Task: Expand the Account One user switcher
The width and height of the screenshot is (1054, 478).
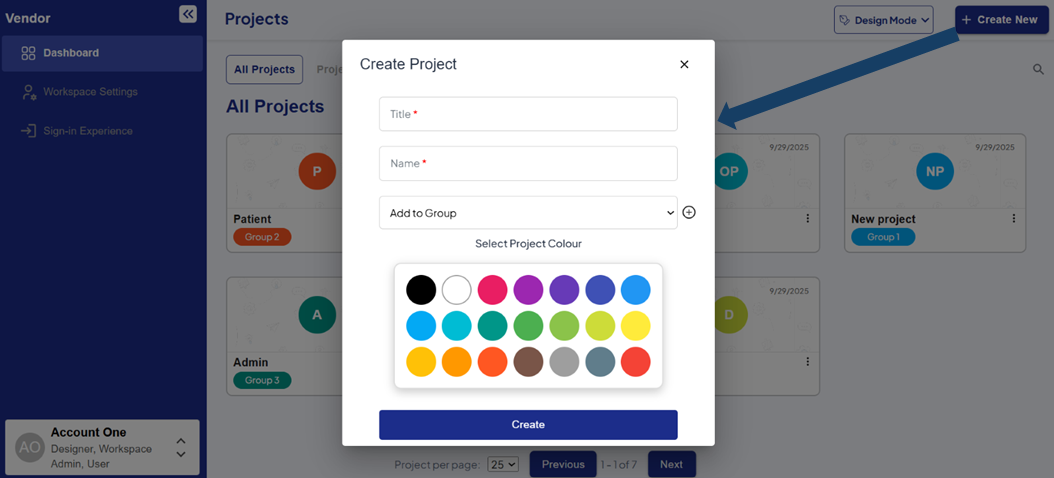Action: (181, 447)
